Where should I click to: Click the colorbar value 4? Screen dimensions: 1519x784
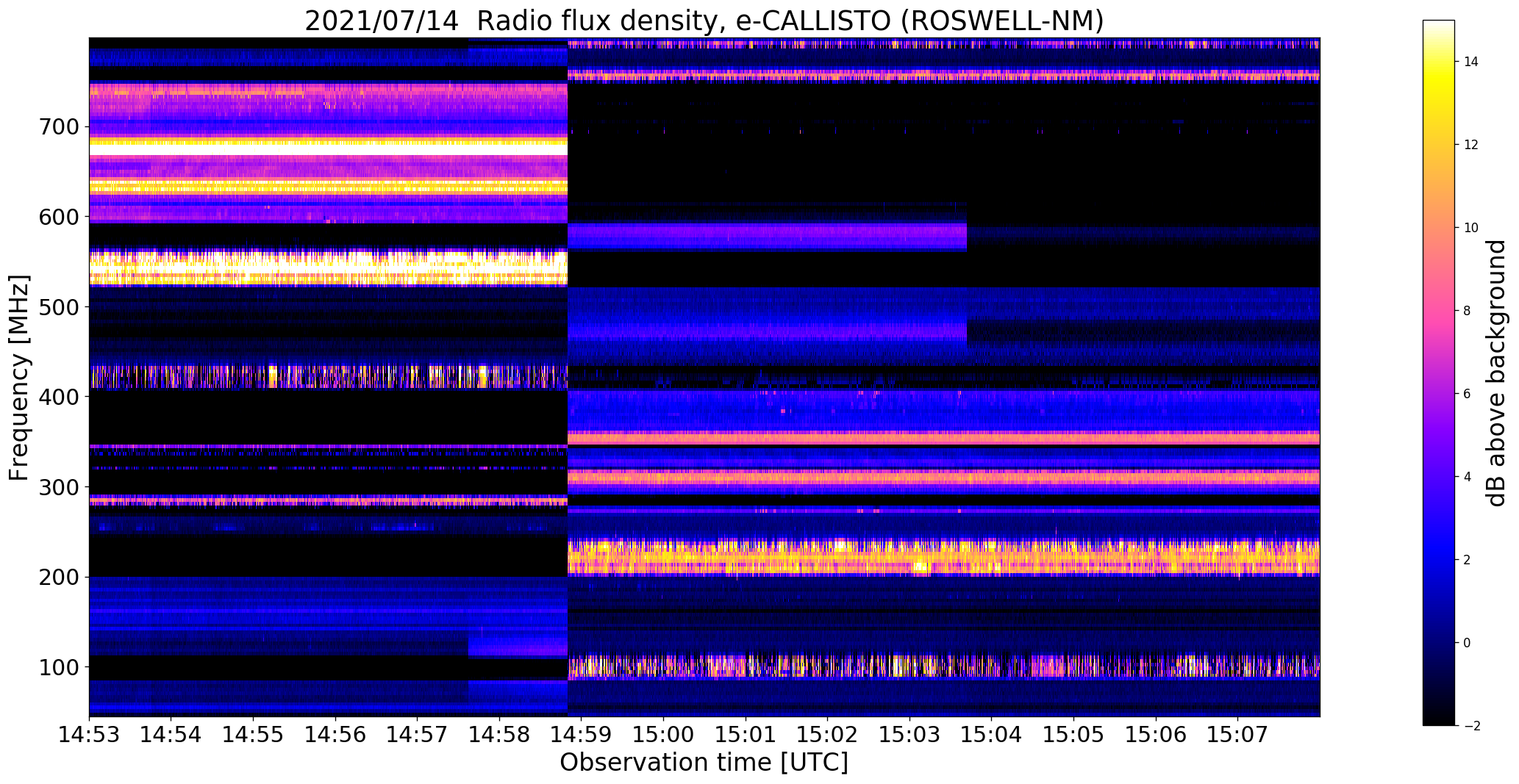coord(1468,477)
